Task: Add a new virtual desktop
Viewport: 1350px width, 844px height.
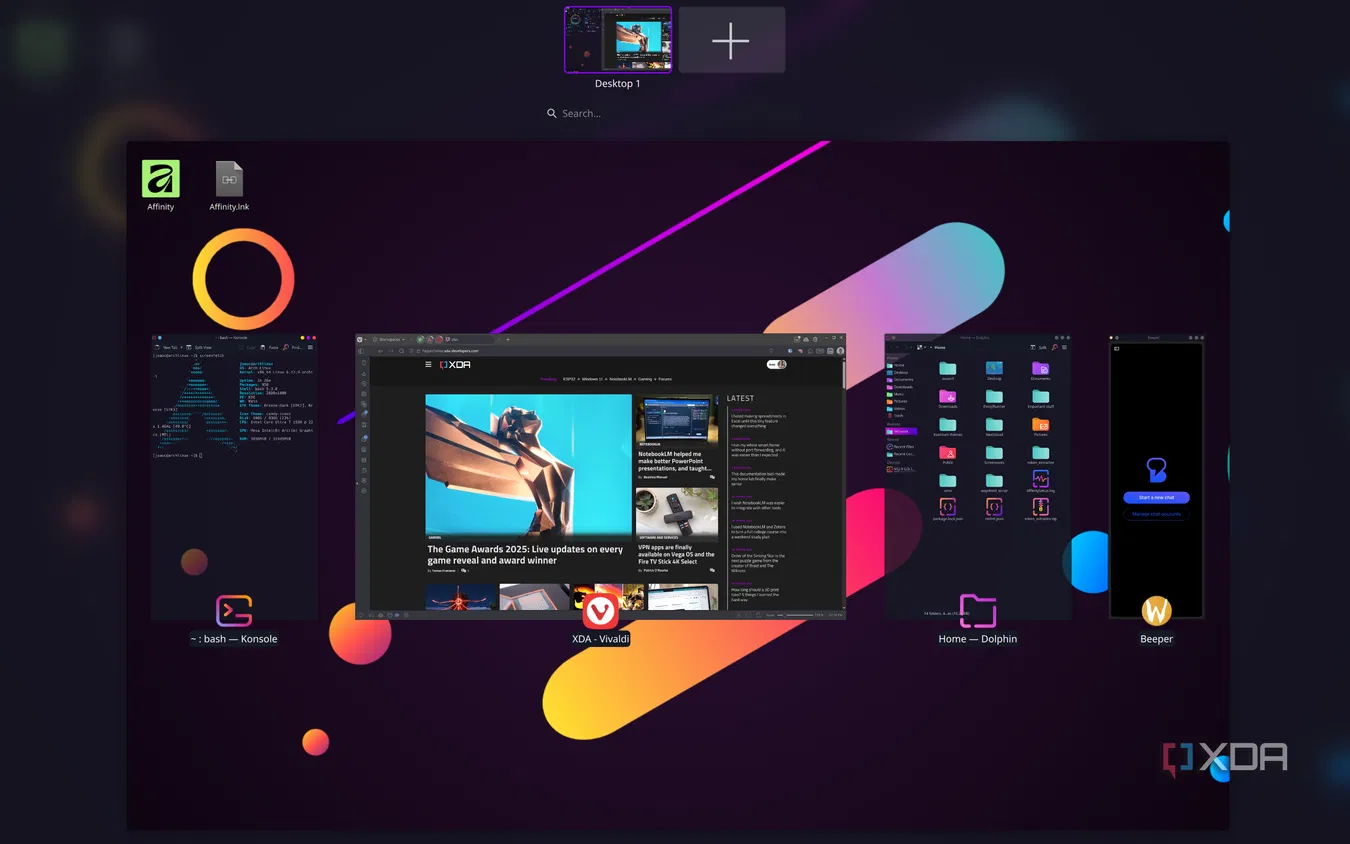Action: point(732,40)
